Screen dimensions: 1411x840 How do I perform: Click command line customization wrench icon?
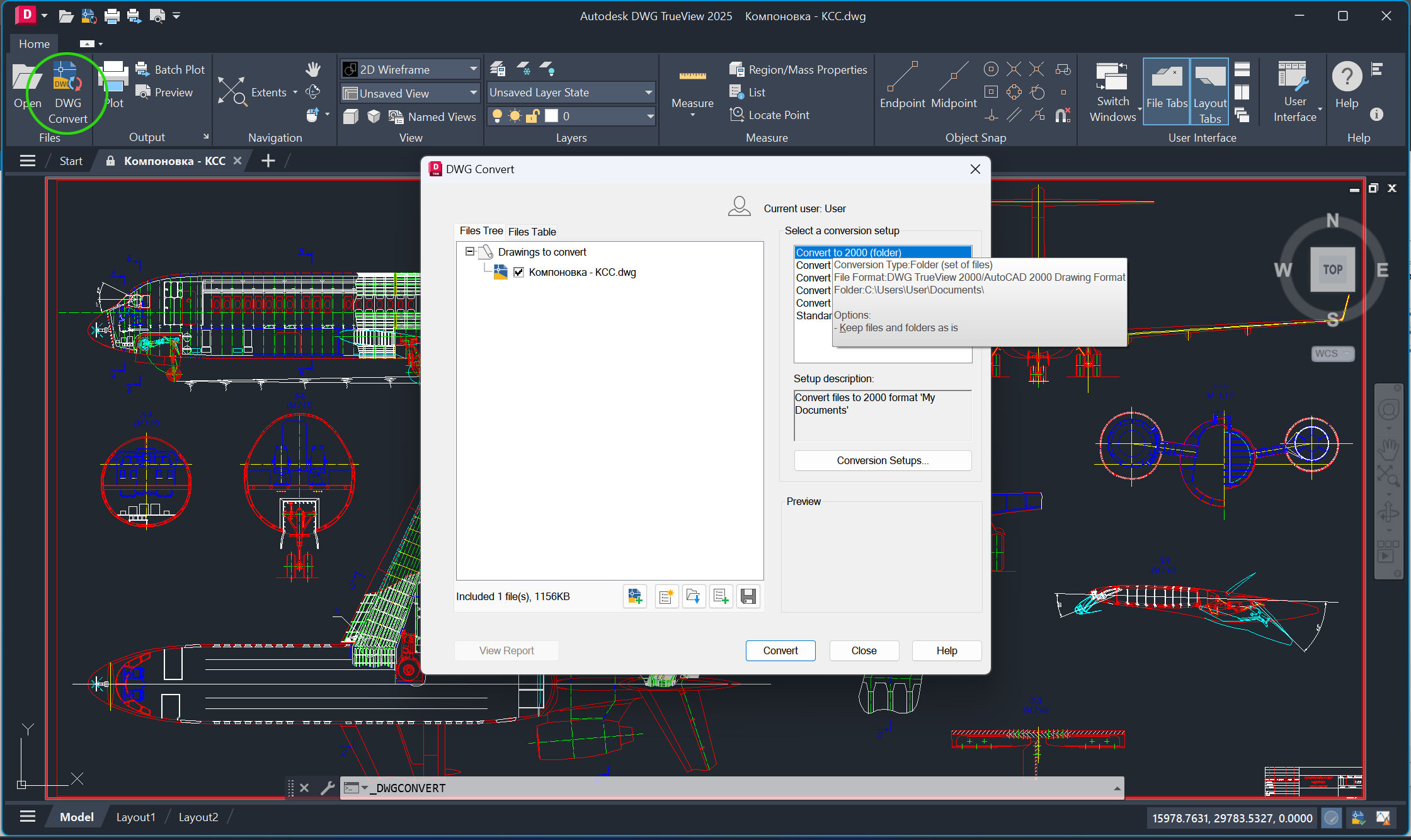(328, 788)
